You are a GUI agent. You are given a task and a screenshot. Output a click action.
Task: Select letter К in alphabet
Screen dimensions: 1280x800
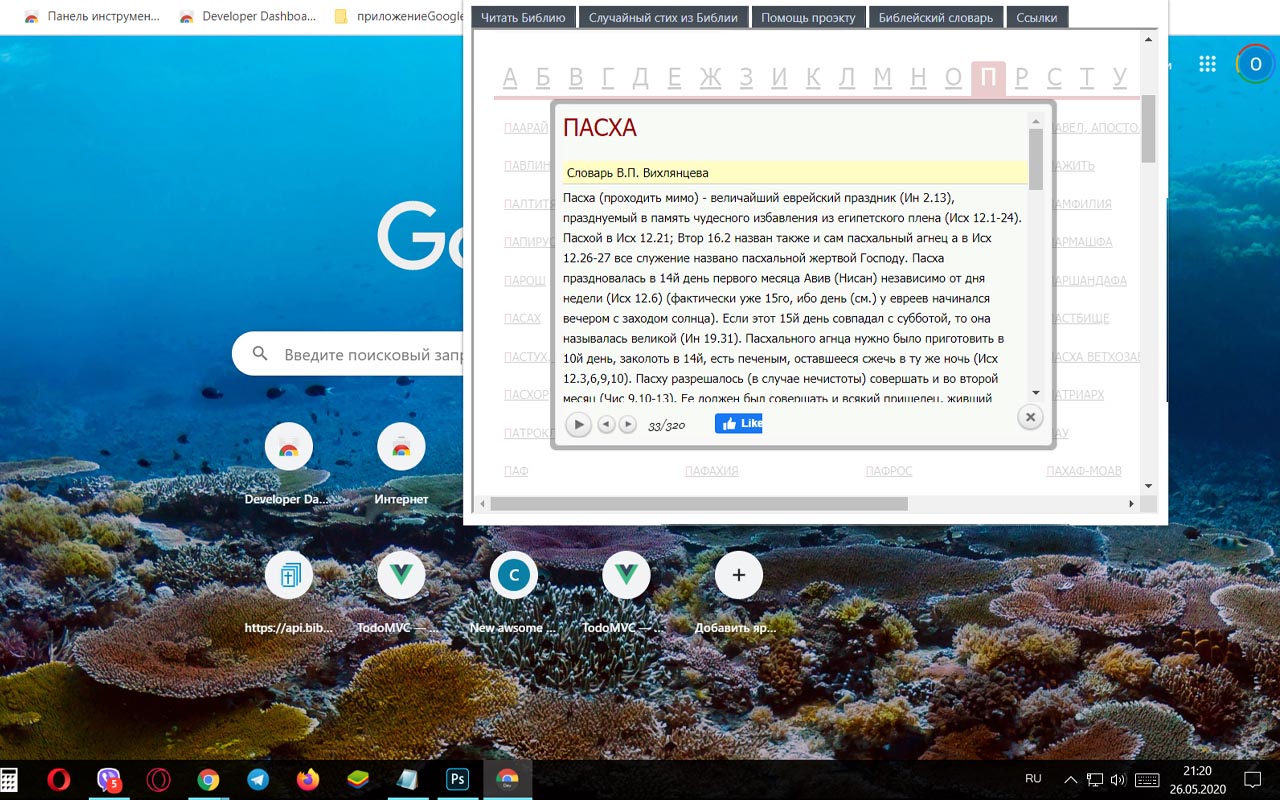813,78
